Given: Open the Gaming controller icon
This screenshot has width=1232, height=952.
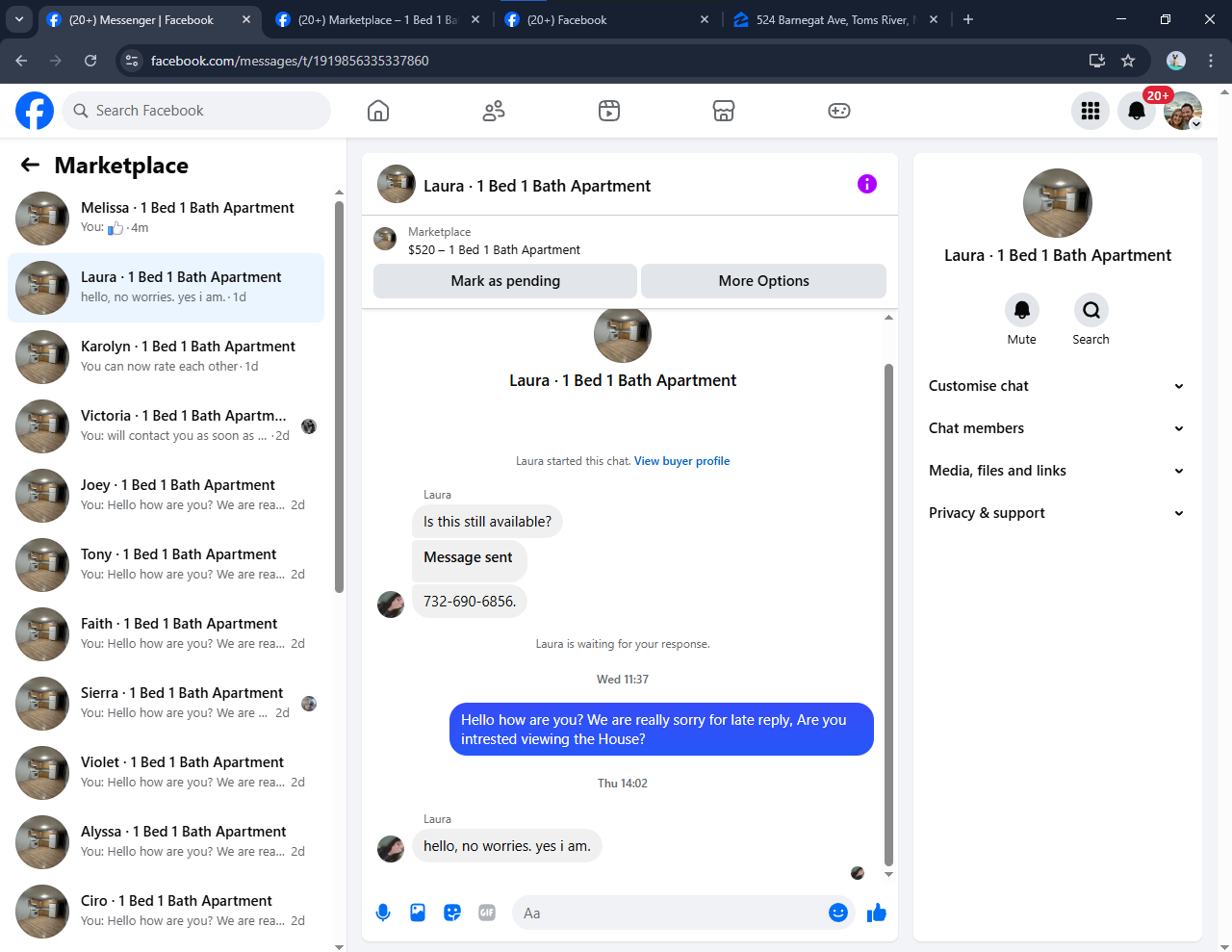Looking at the screenshot, I should 839,111.
